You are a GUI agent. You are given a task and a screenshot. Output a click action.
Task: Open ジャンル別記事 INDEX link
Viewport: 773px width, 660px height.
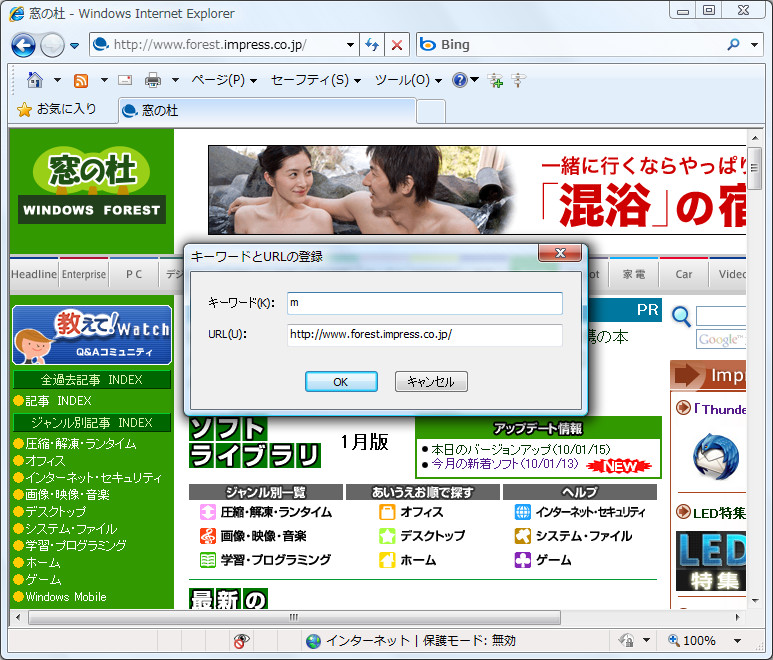92,422
